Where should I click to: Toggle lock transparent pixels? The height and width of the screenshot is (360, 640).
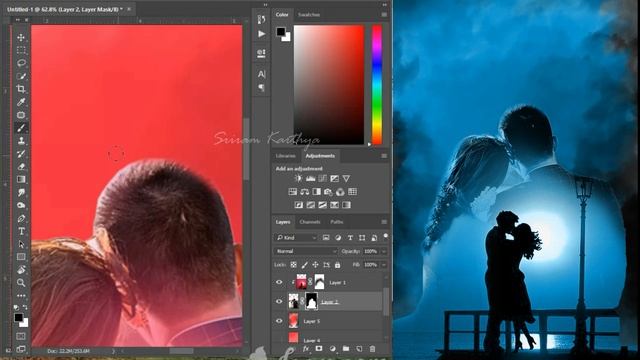[x=293, y=265]
